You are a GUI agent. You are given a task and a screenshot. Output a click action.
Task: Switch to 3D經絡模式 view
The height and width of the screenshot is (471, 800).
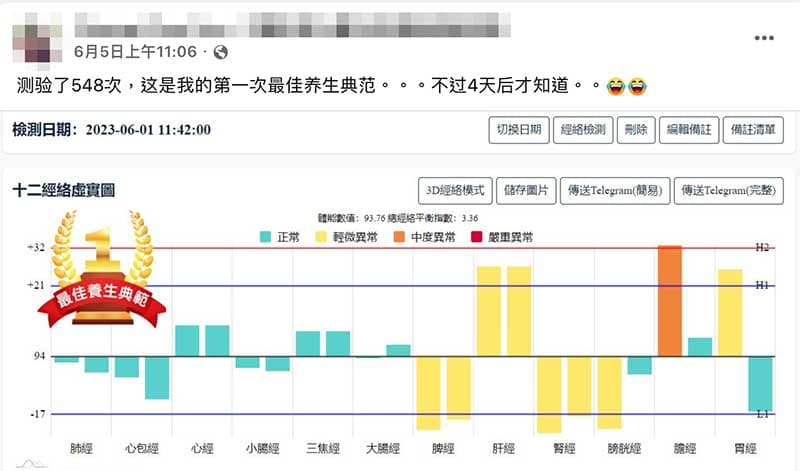(454, 190)
